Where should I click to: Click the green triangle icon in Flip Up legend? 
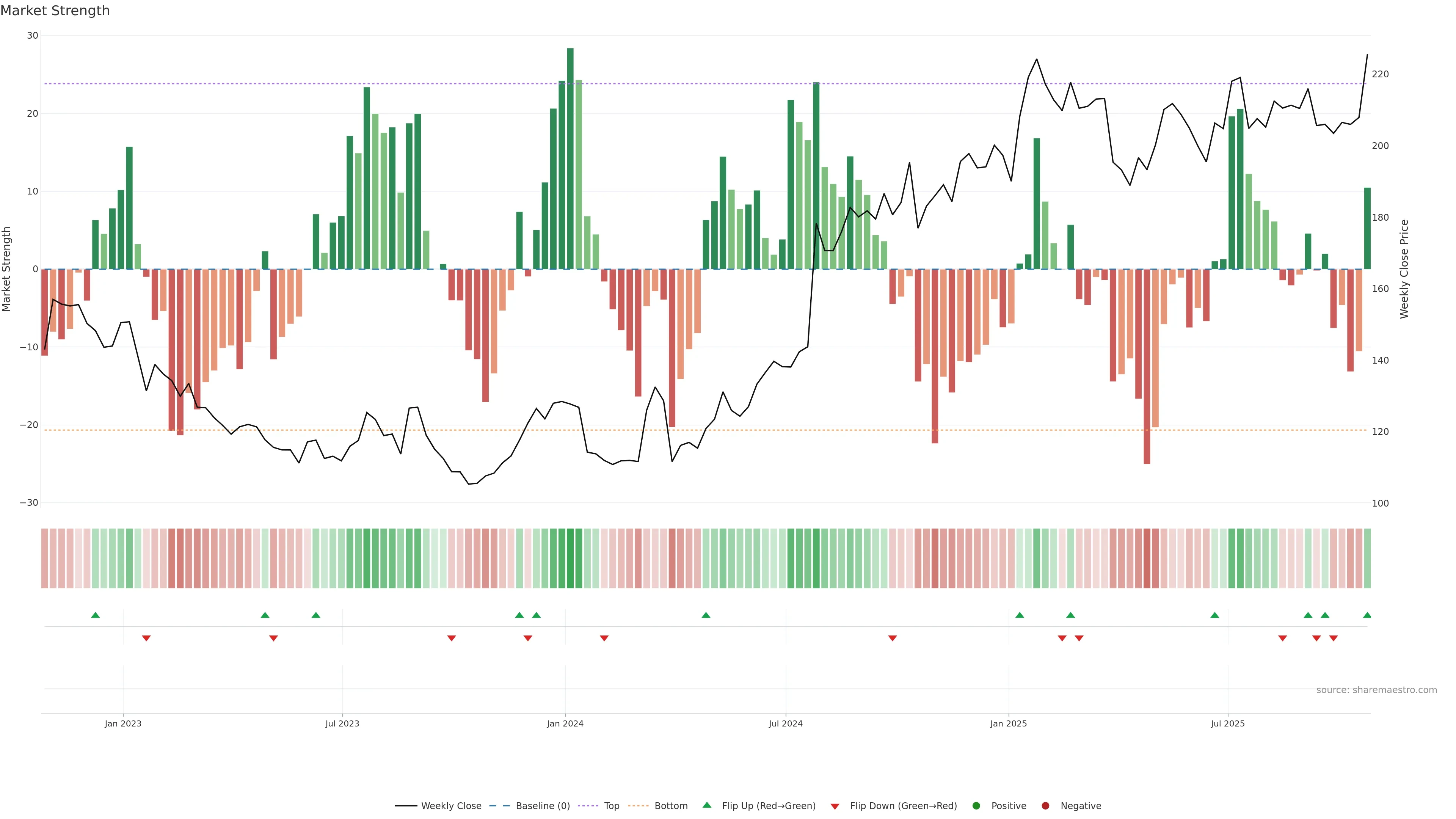pyautogui.click(x=706, y=805)
